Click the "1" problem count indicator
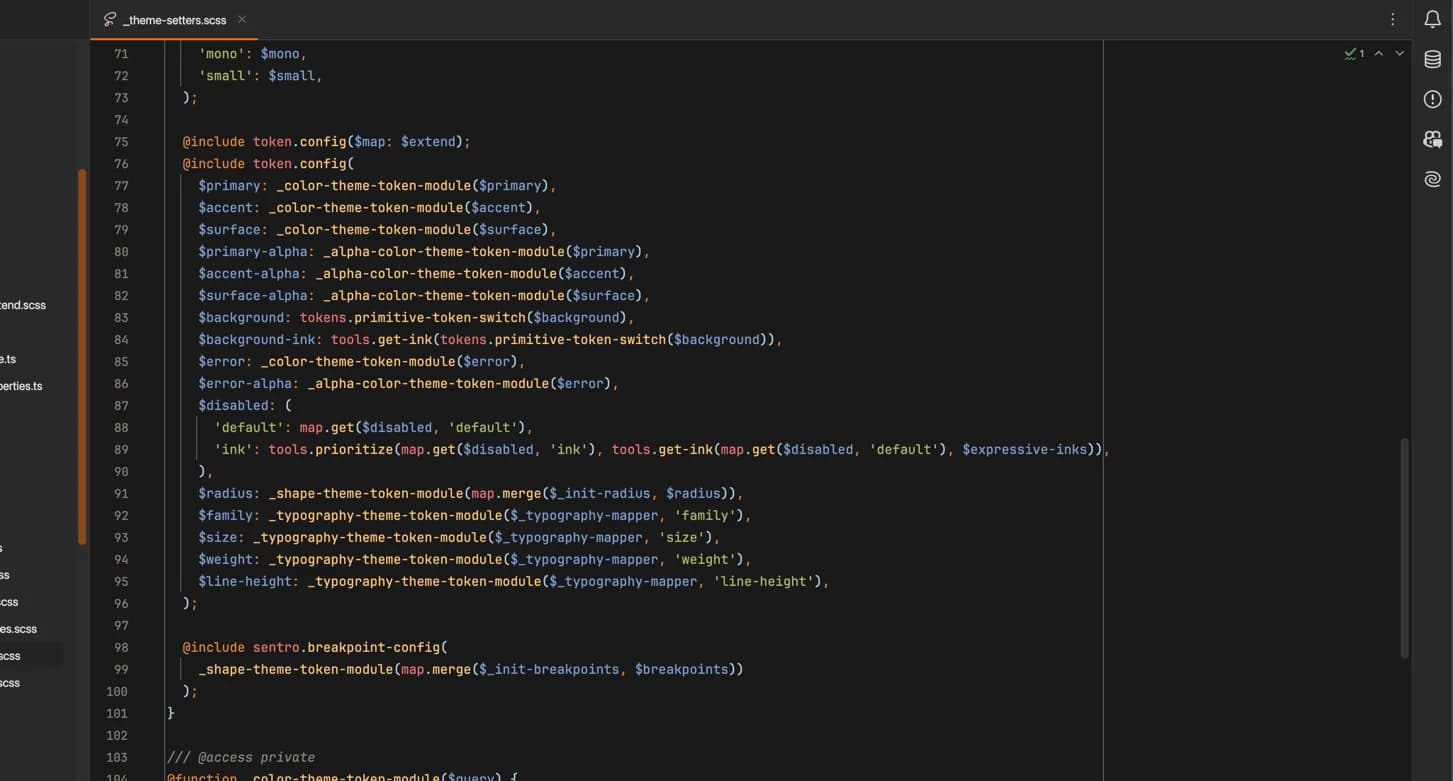Screen dimensions: 1453x781 pyautogui.click(x=1361, y=53)
